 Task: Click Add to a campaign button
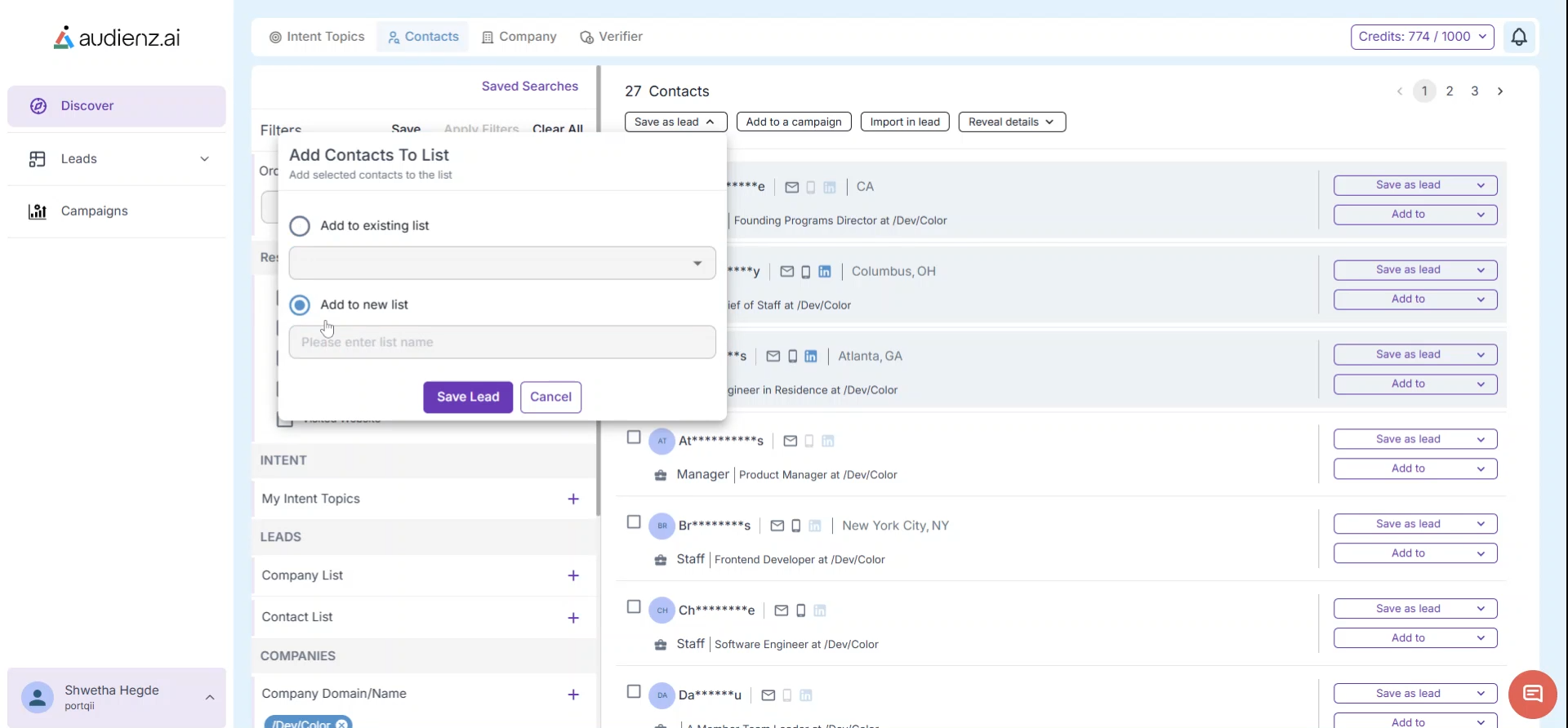pyautogui.click(x=794, y=122)
